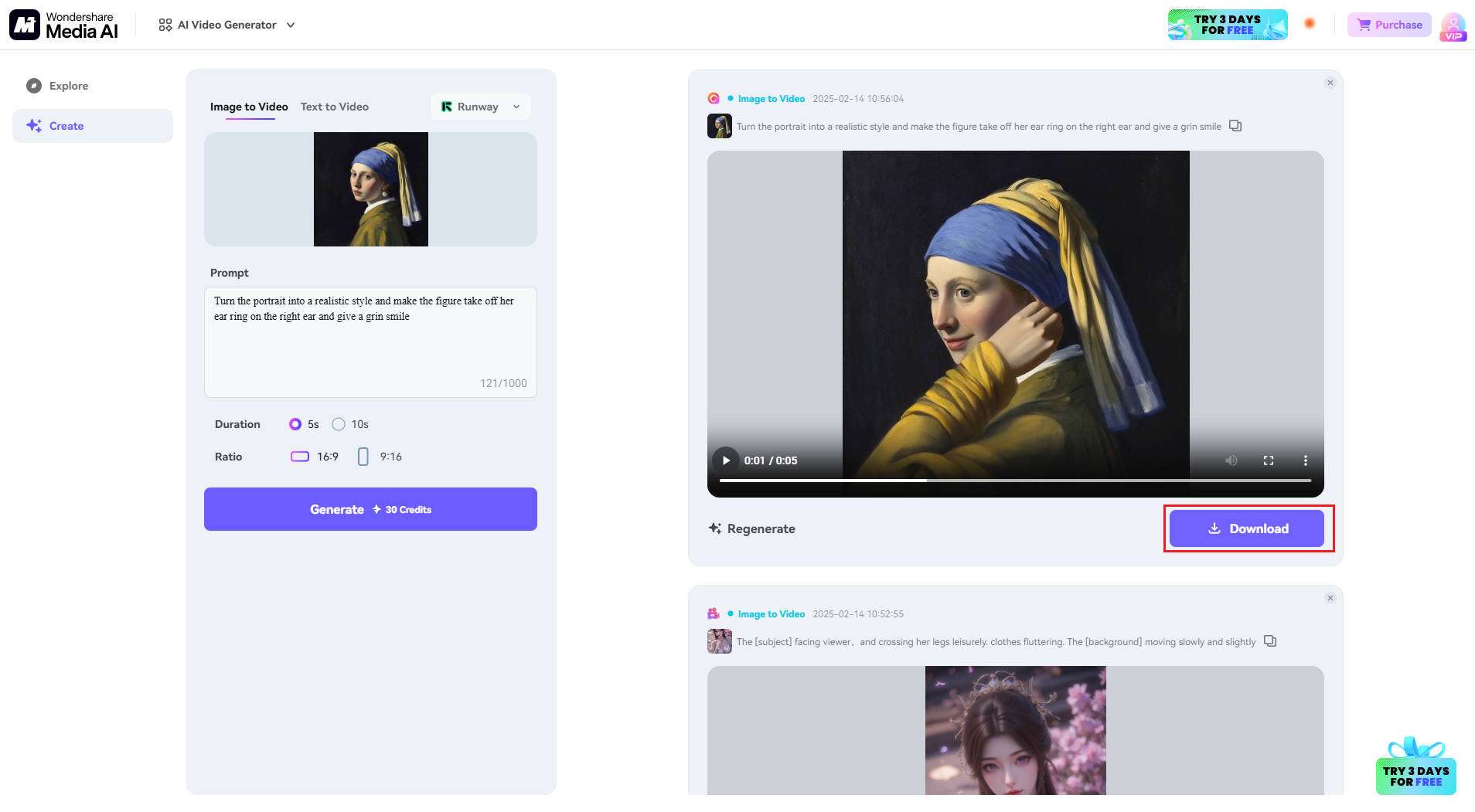Click the video progress bar

coord(1015,481)
